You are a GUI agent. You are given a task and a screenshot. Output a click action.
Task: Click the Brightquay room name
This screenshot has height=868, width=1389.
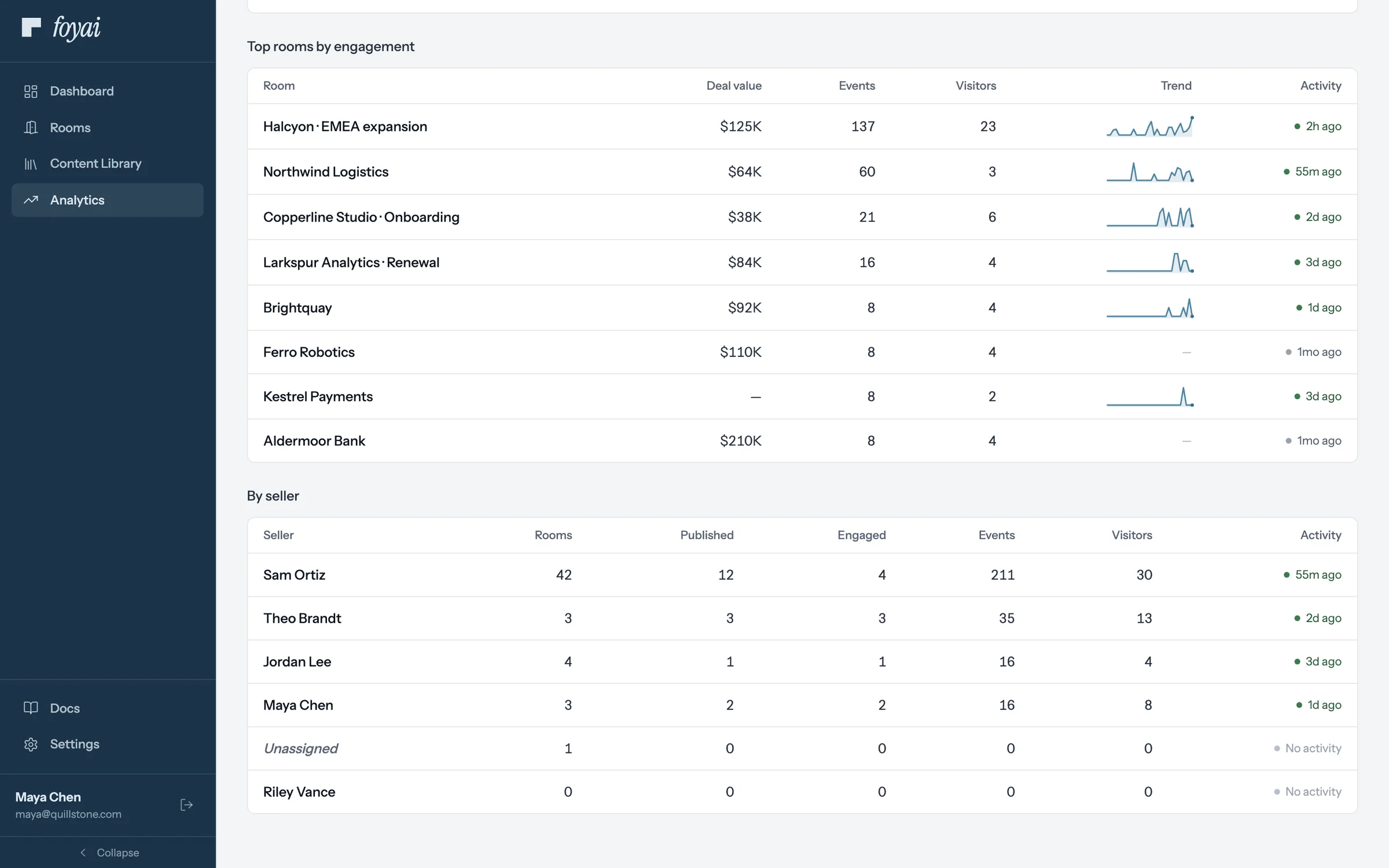pos(297,308)
